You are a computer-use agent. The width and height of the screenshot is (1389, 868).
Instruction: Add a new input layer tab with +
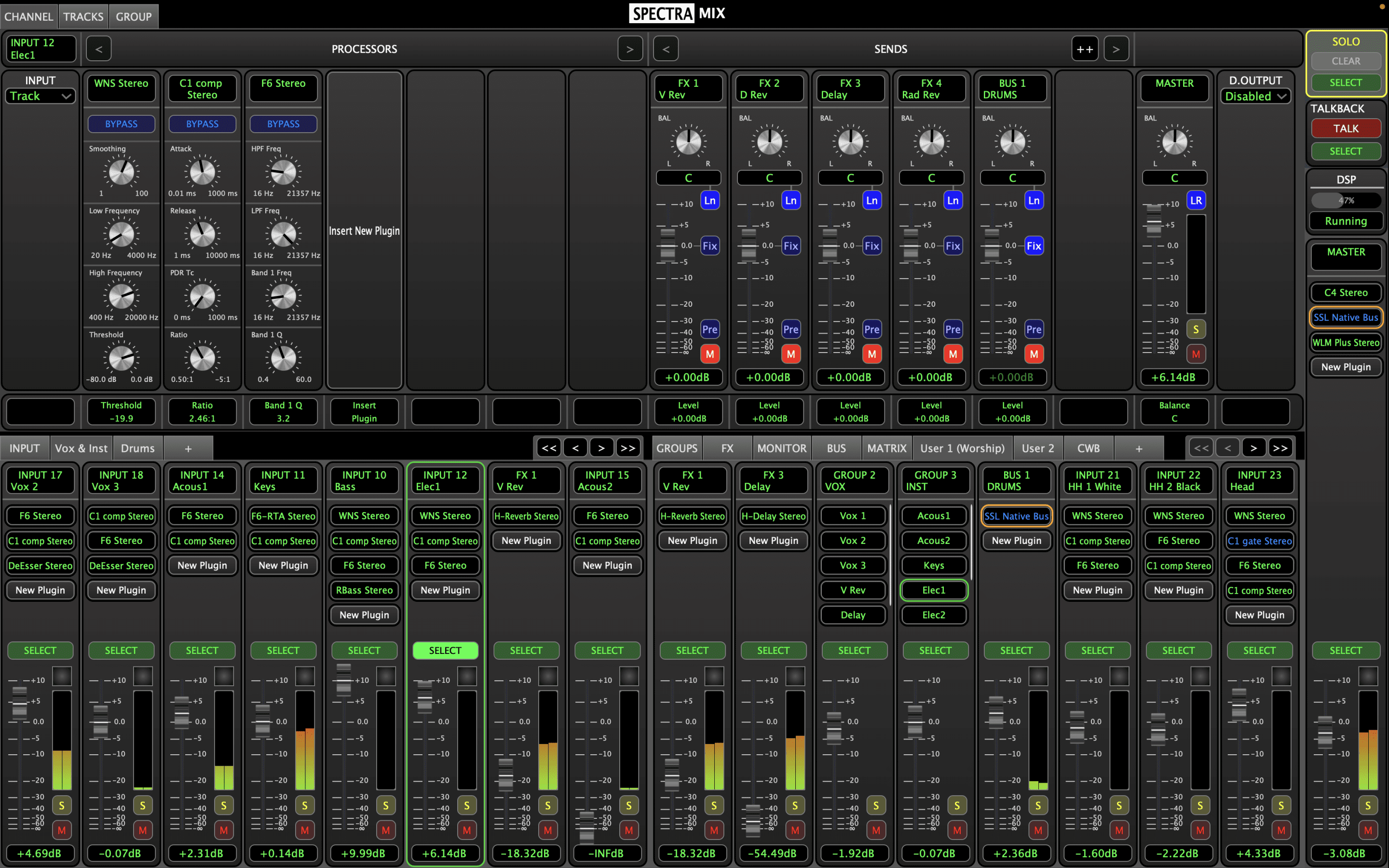188,448
